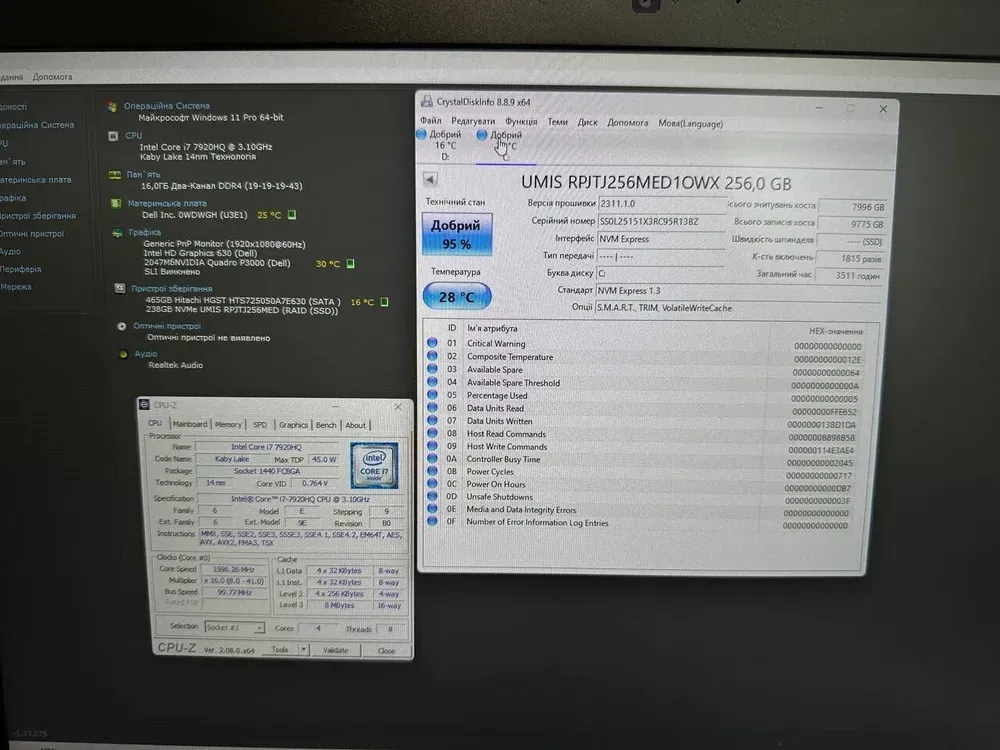Switch to the Mainboard tab in CPU-Z

[190, 425]
